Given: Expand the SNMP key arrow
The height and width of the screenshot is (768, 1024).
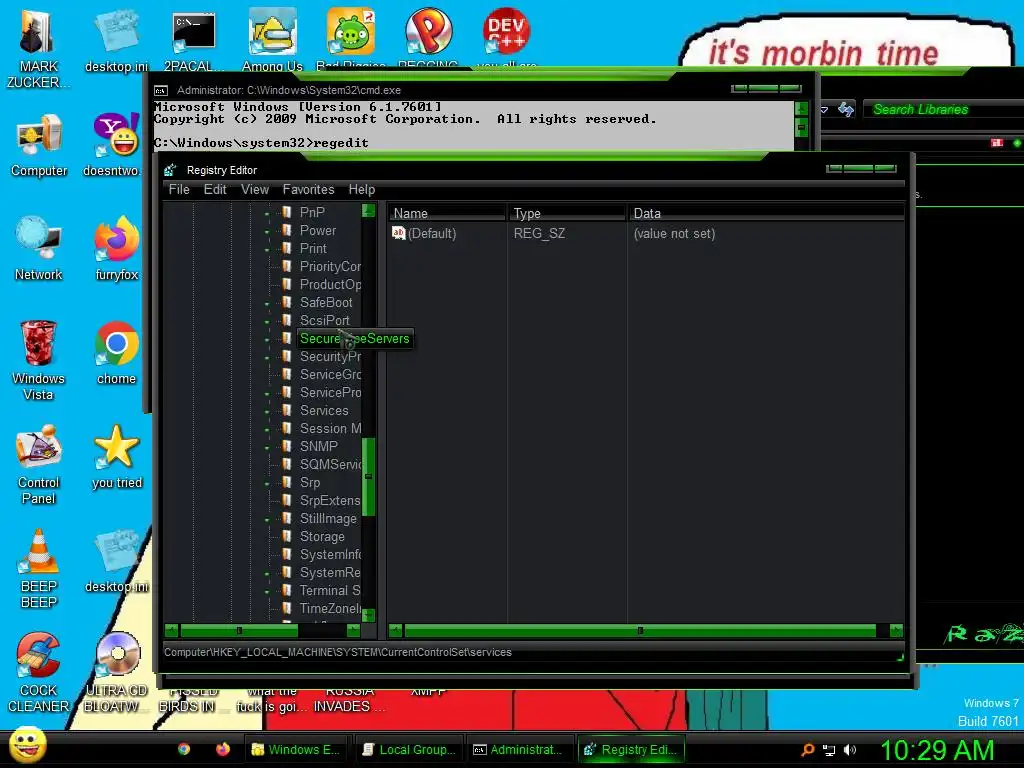Looking at the screenshot, I should pos(267,448).
